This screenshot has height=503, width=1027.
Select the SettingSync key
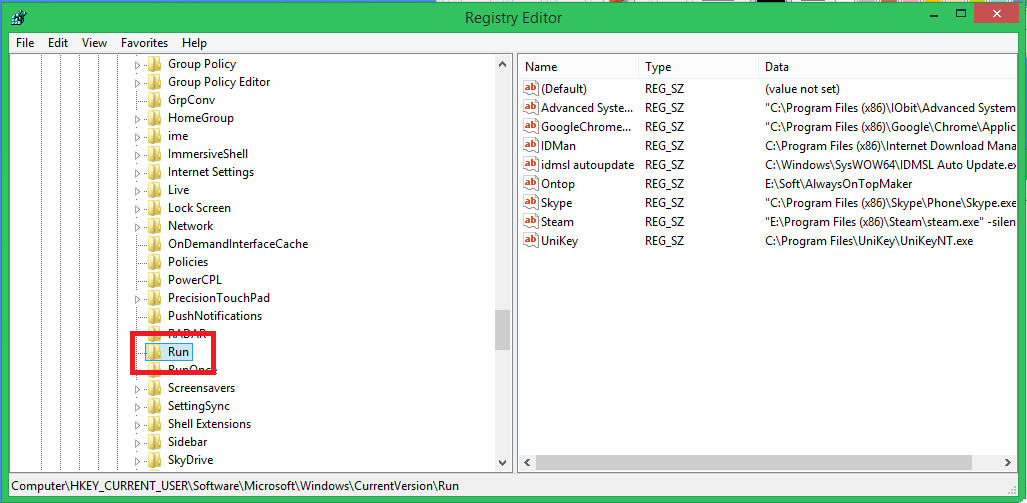tap(199, 406)
